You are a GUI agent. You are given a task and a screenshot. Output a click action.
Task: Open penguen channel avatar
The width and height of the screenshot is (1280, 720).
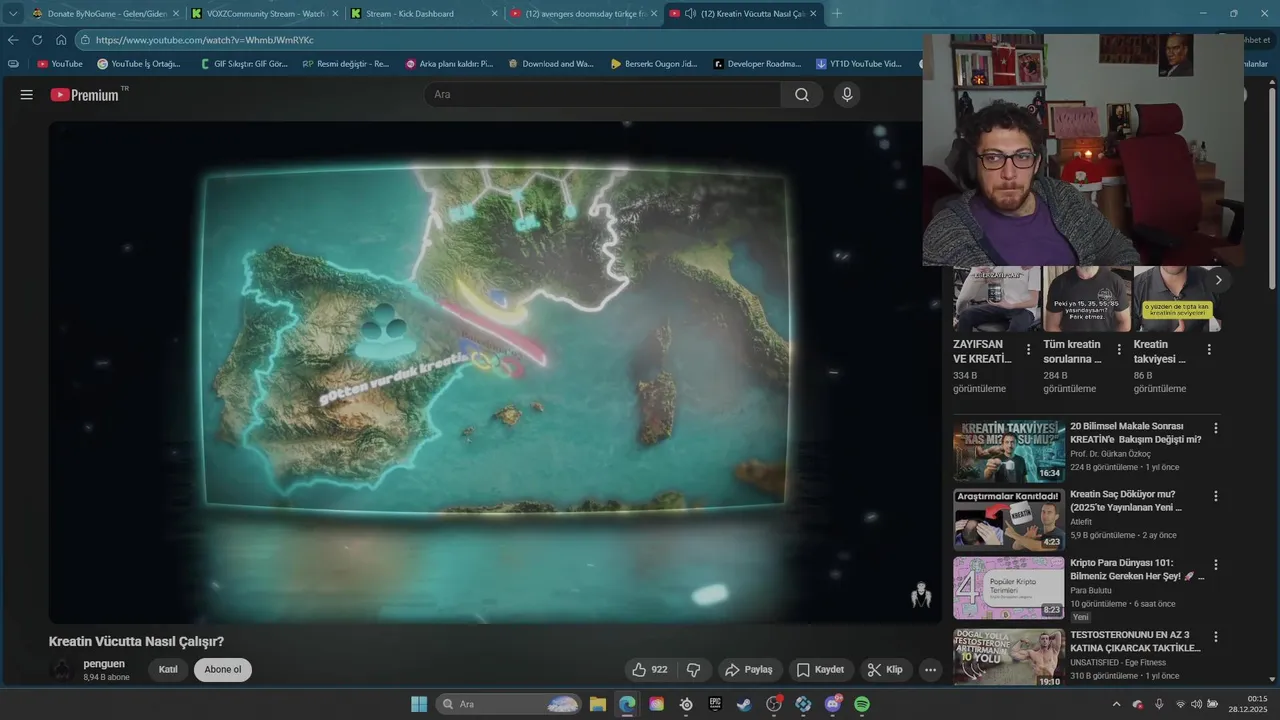coord(62,670)
